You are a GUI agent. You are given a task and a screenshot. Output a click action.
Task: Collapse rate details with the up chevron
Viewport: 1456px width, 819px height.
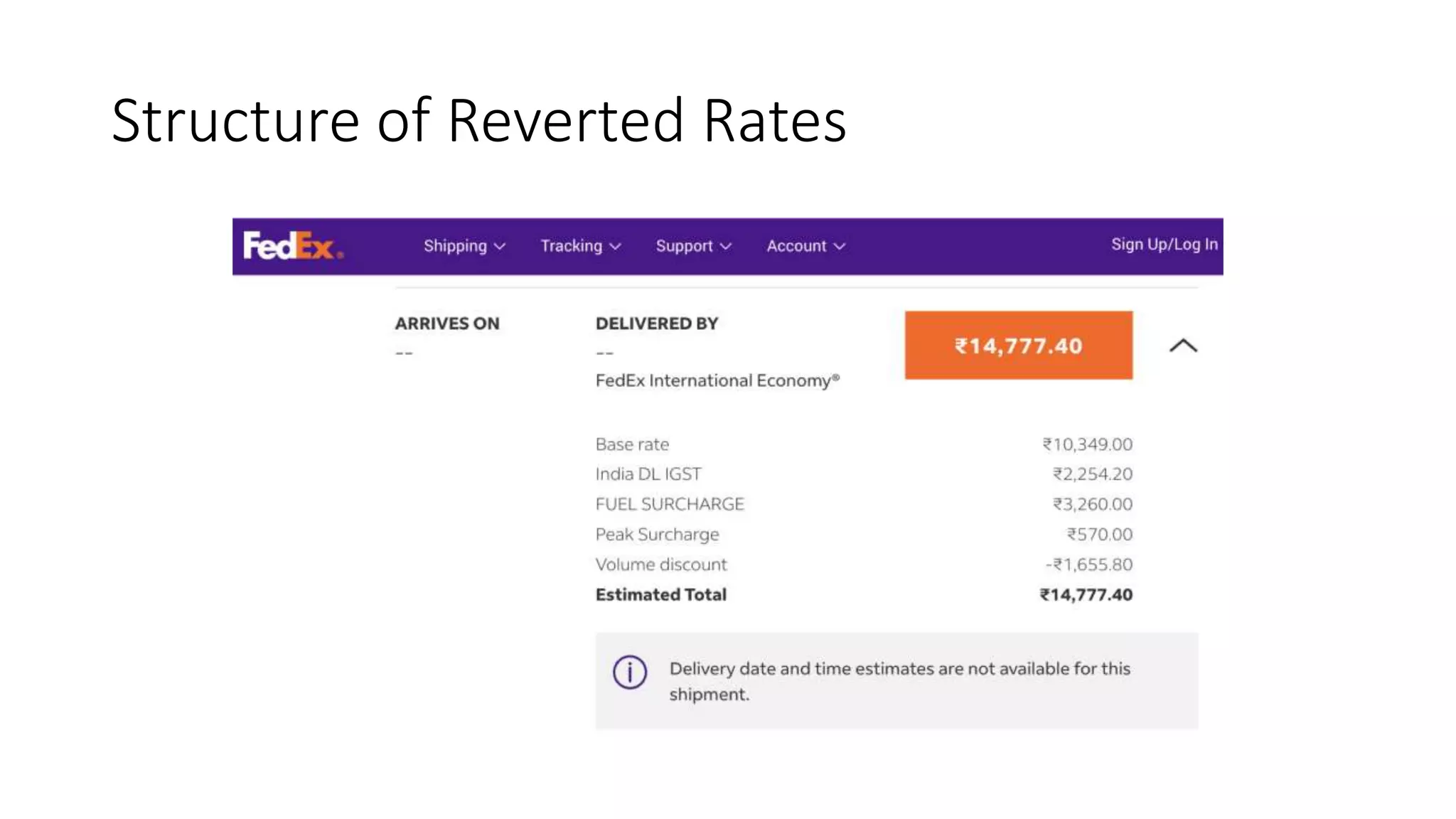(x=1183, y=346)
